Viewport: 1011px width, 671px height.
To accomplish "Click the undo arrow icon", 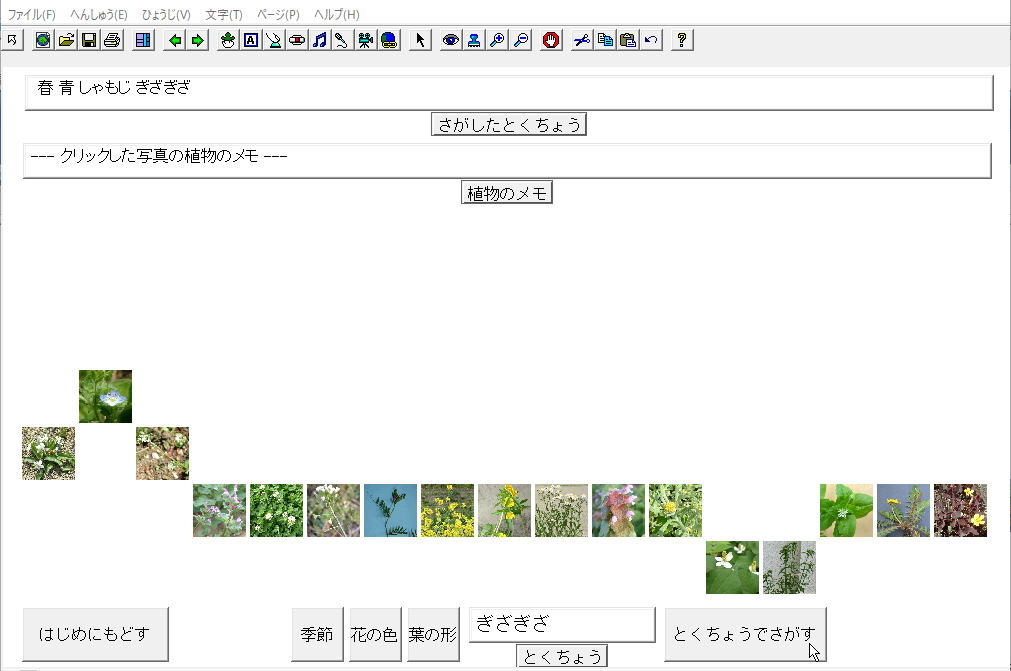I will pos(652,40).
